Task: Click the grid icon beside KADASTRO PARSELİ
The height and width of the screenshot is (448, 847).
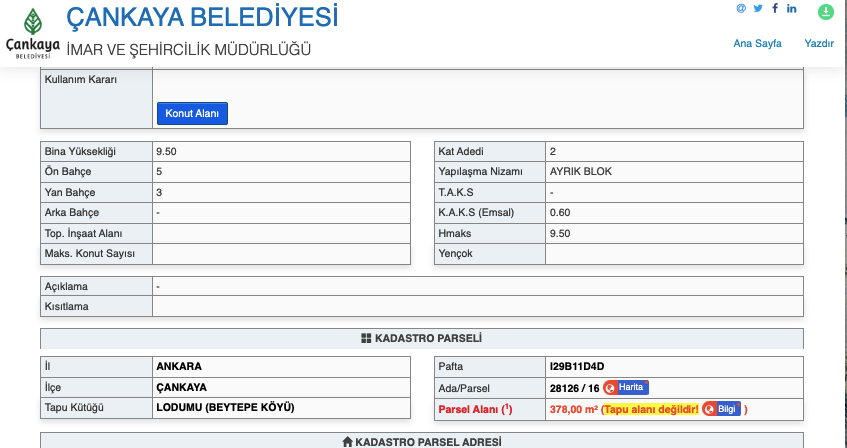Action: pos(366,339)
